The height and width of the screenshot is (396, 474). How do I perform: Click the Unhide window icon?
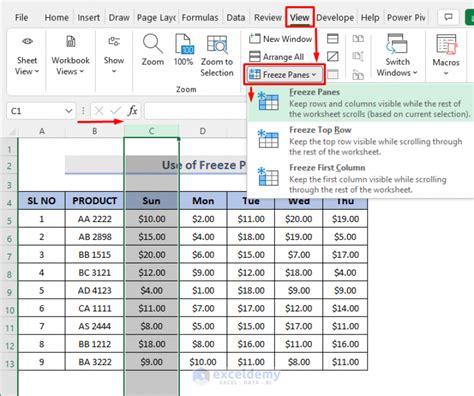332,74
